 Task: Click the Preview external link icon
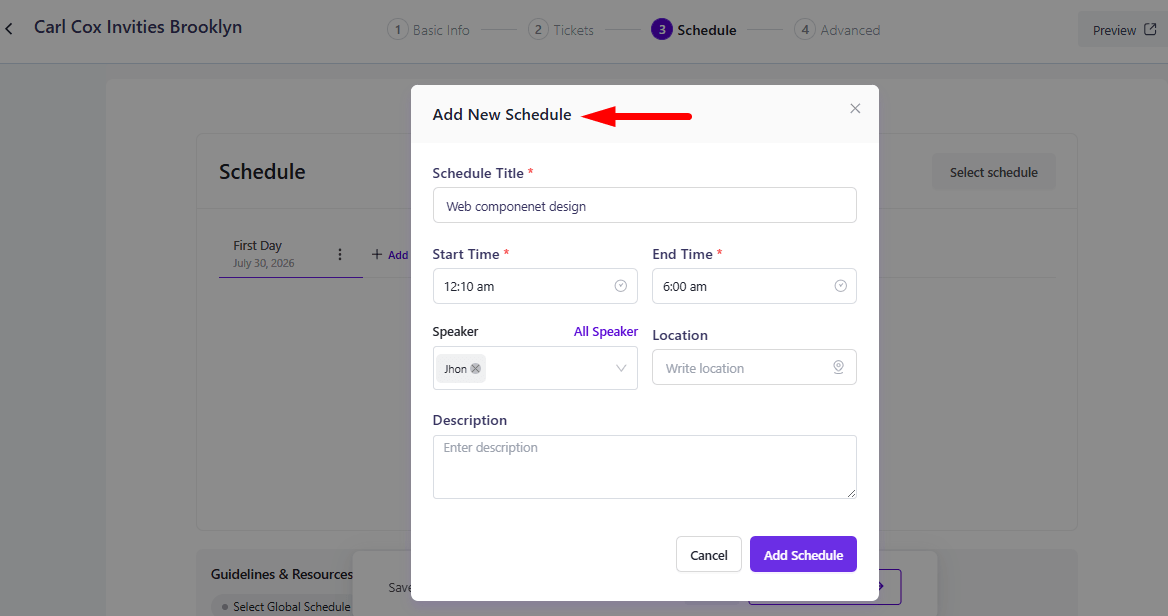(x=1150, y=30)
